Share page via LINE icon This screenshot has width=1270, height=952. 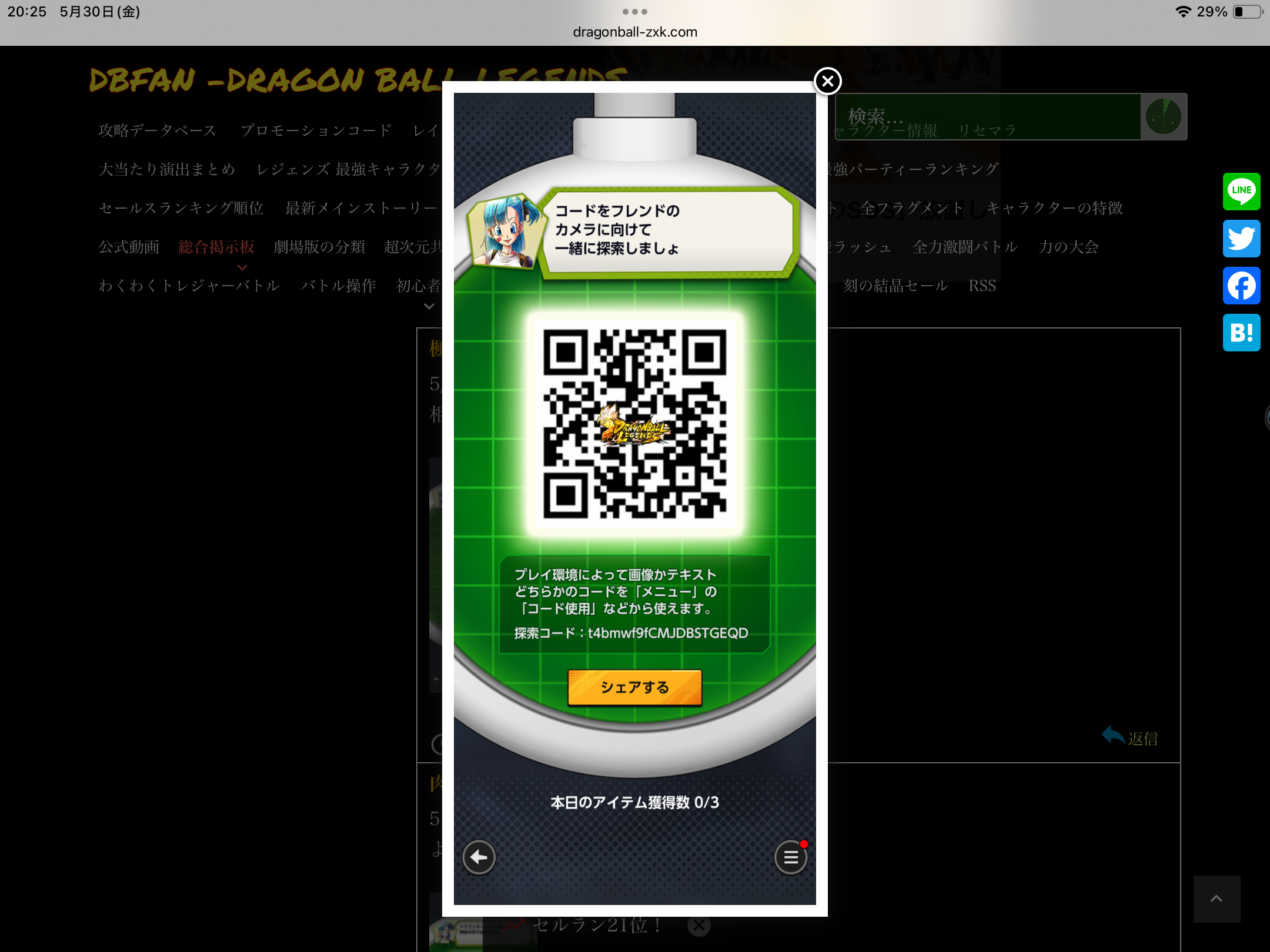click(1241, 192)
